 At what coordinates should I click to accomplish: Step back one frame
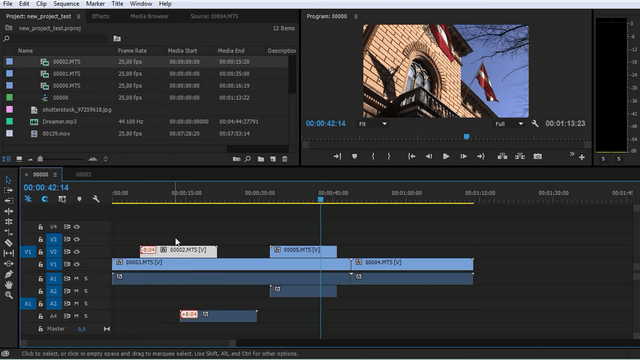[x=429, y=156]
